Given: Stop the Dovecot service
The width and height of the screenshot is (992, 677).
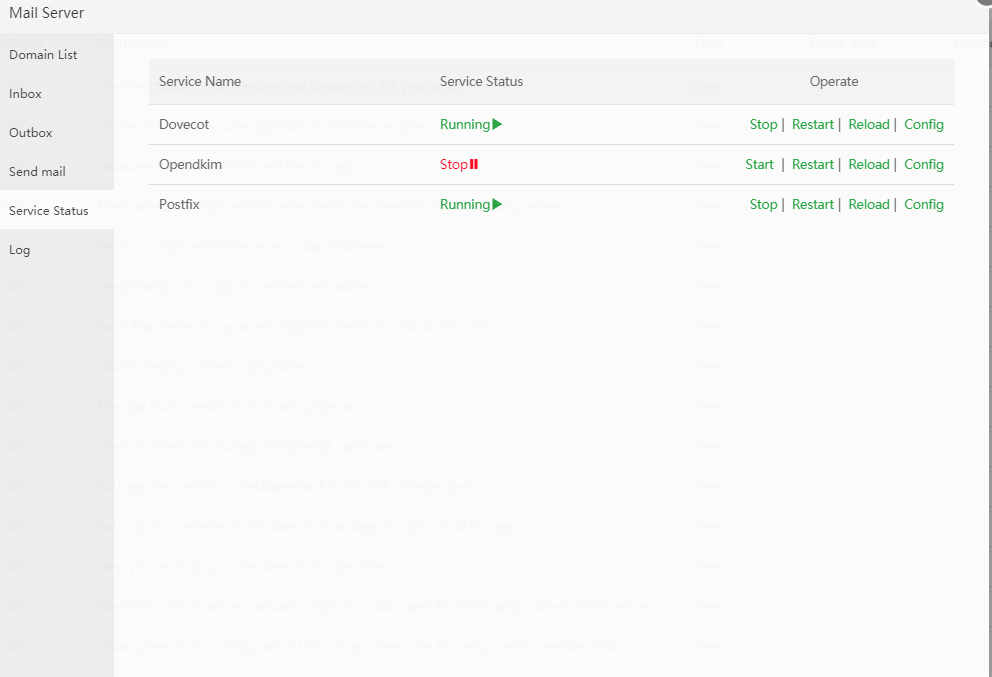Looking at the screenshot, I should click(763, 125).
